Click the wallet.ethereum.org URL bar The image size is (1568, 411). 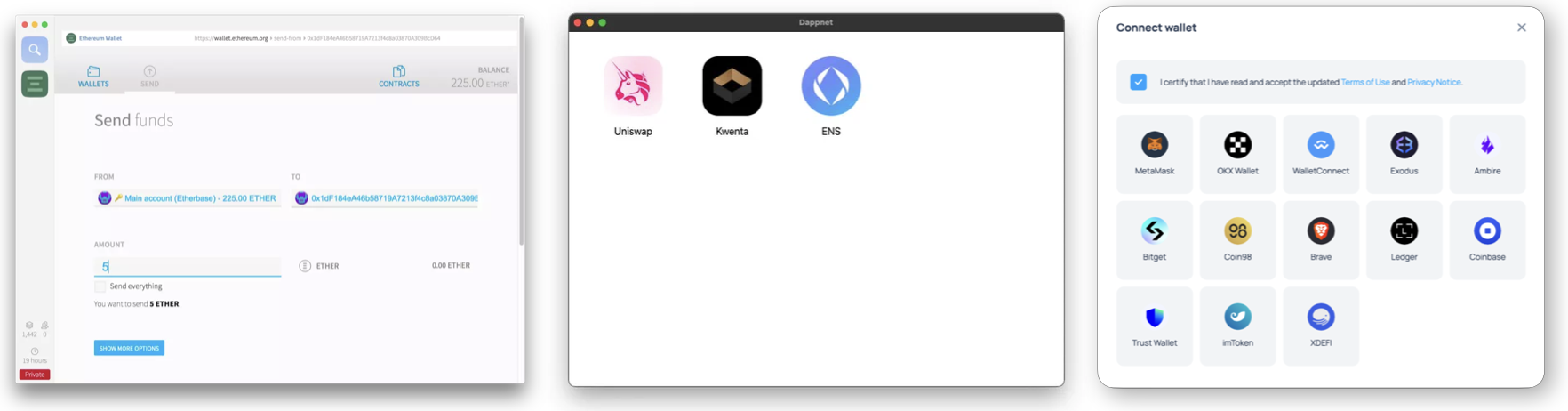pos(317,38)
